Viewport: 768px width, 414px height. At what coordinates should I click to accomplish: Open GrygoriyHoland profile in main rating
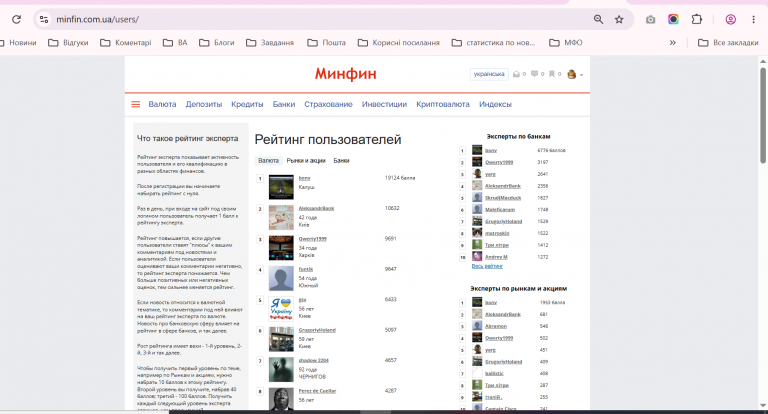click(317, 330)
